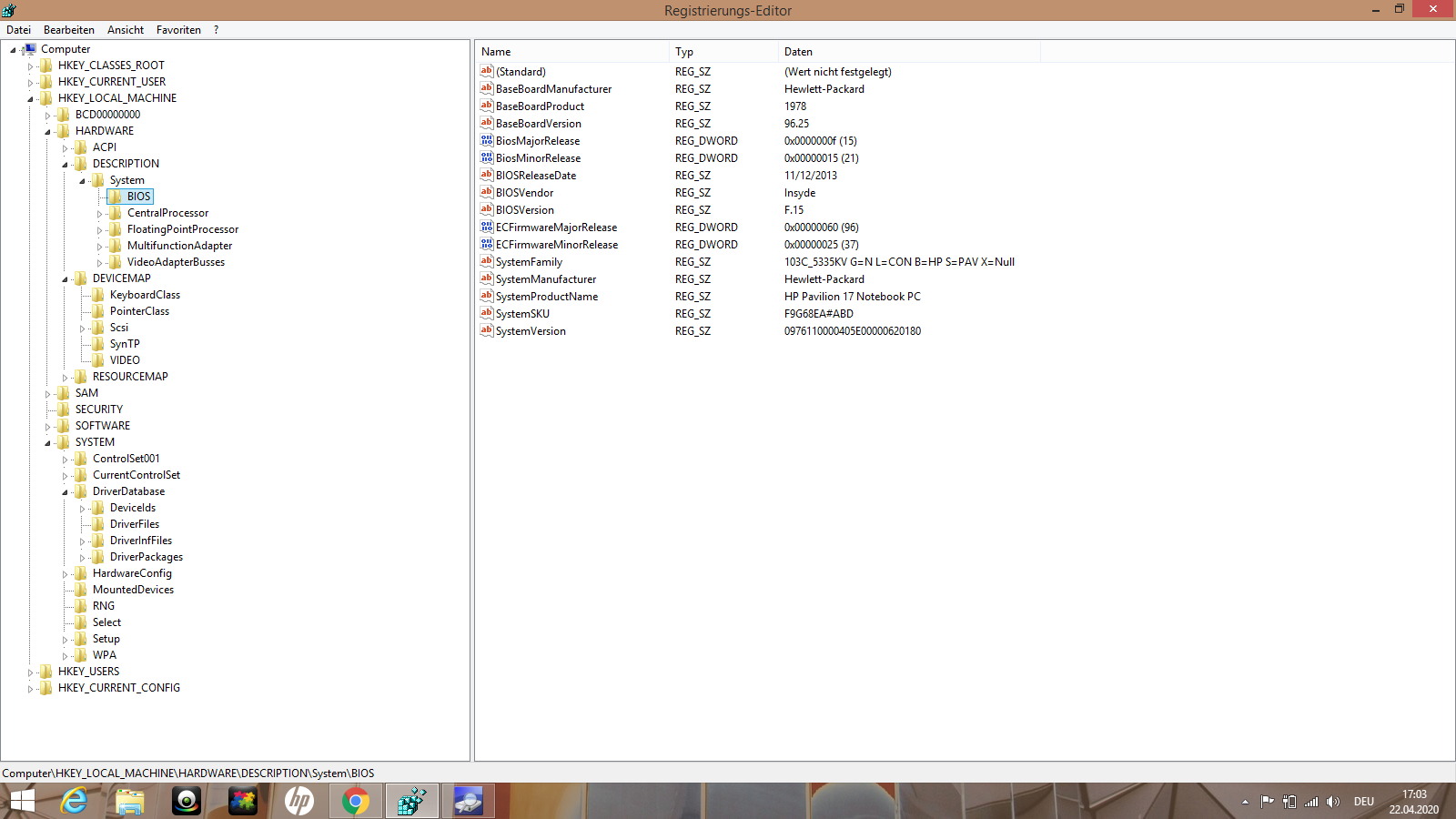Click the BIOS key folder icon

115,197
